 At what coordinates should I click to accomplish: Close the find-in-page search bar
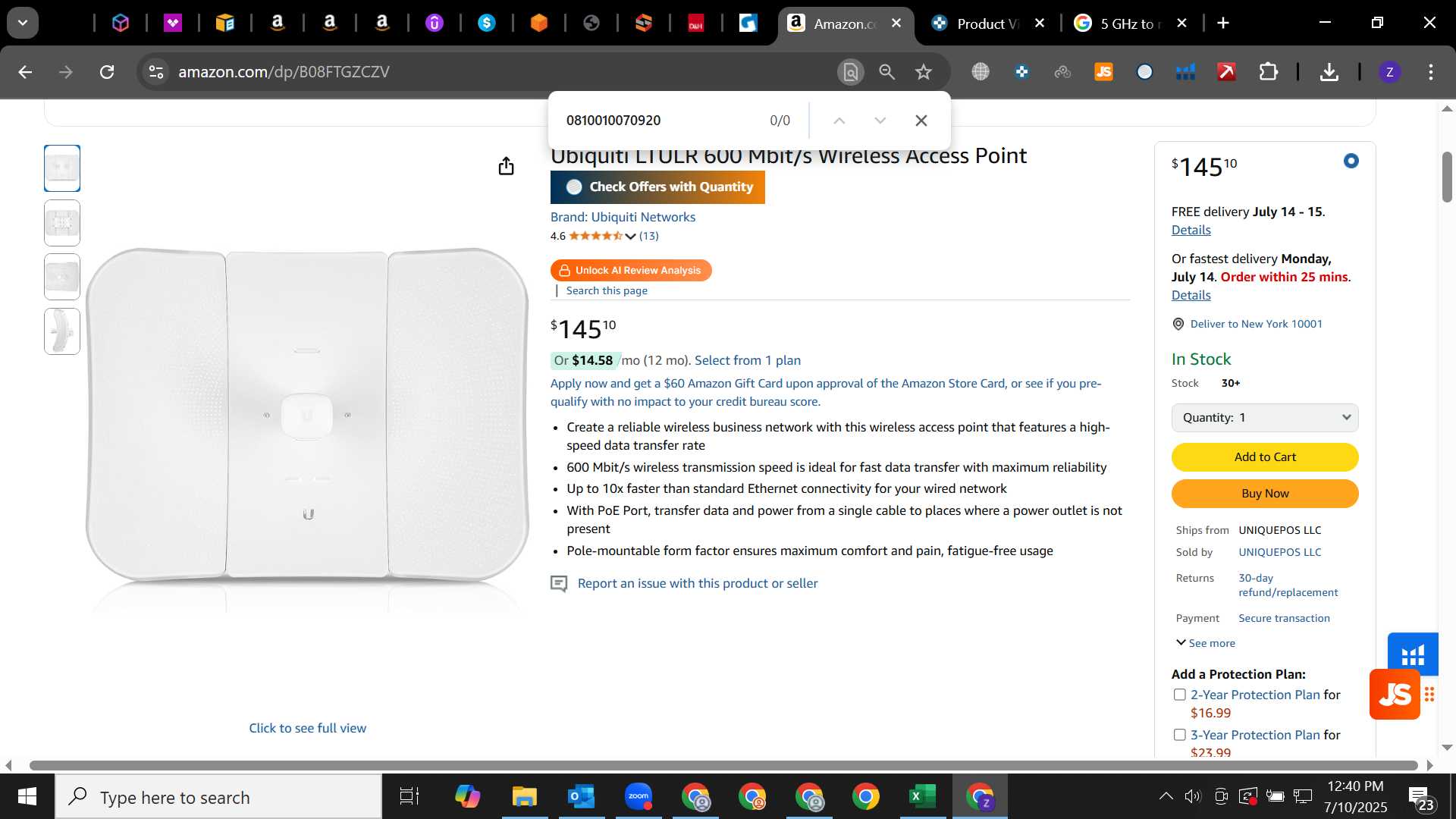(921, 121)
